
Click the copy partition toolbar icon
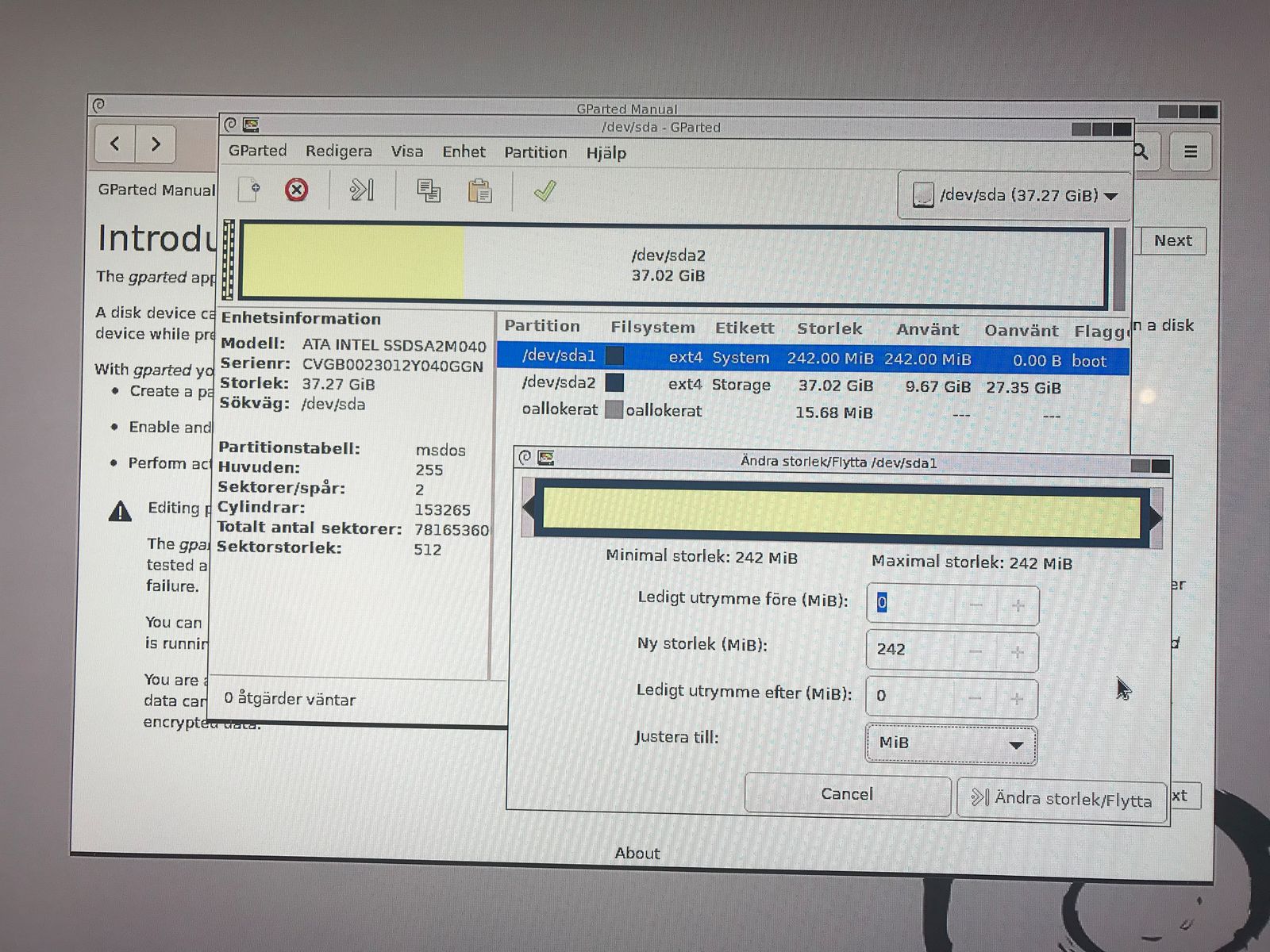pyautogui.click(x=429, y=191)
